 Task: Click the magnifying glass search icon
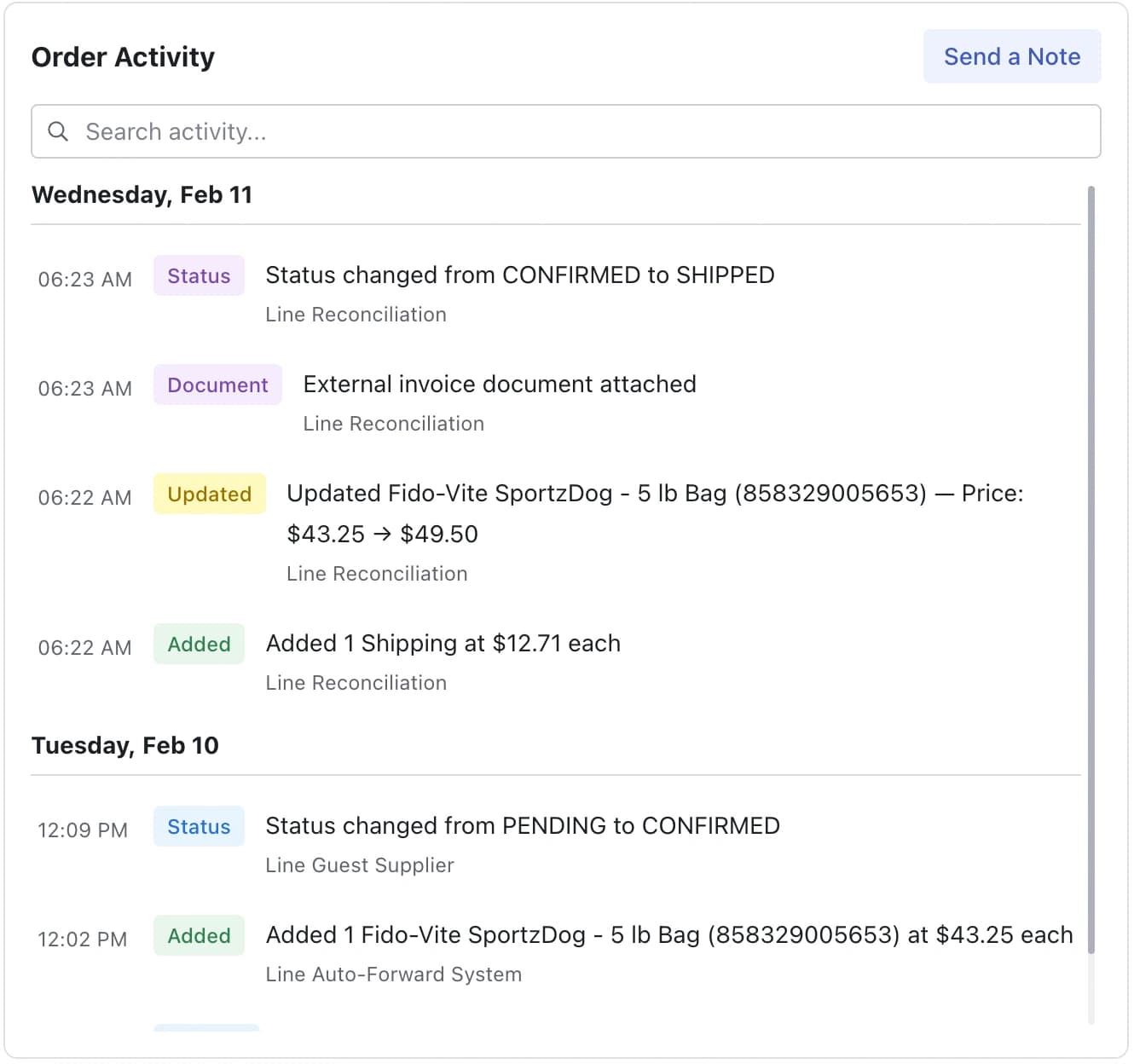[58, 131]
